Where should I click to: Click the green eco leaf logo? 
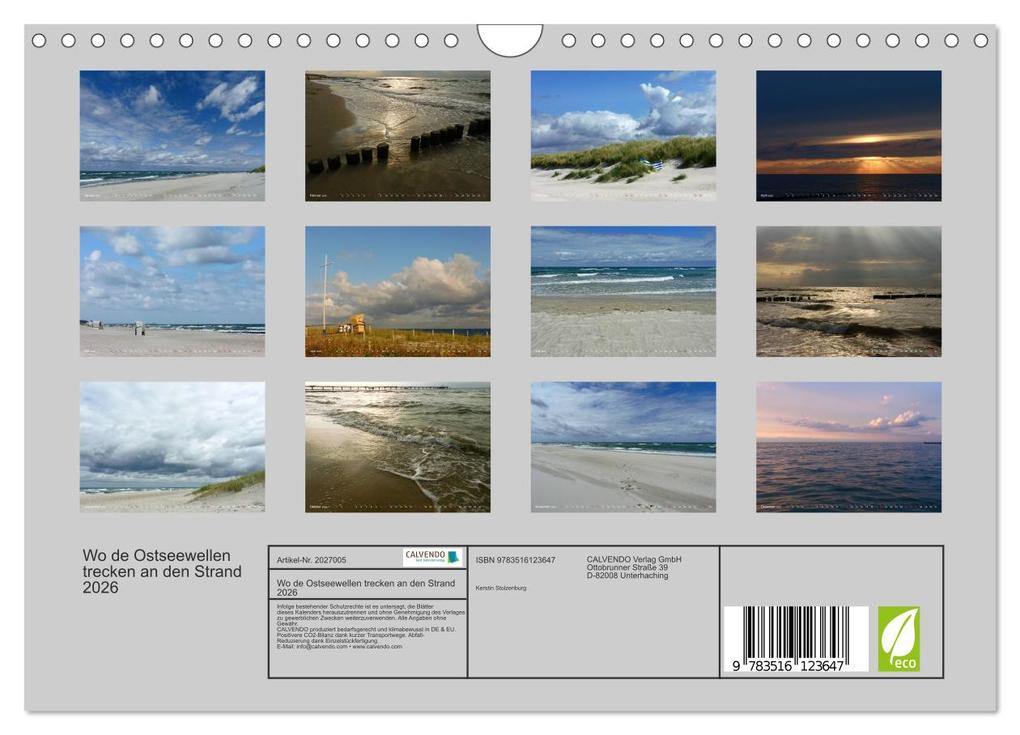coord(898,639)
